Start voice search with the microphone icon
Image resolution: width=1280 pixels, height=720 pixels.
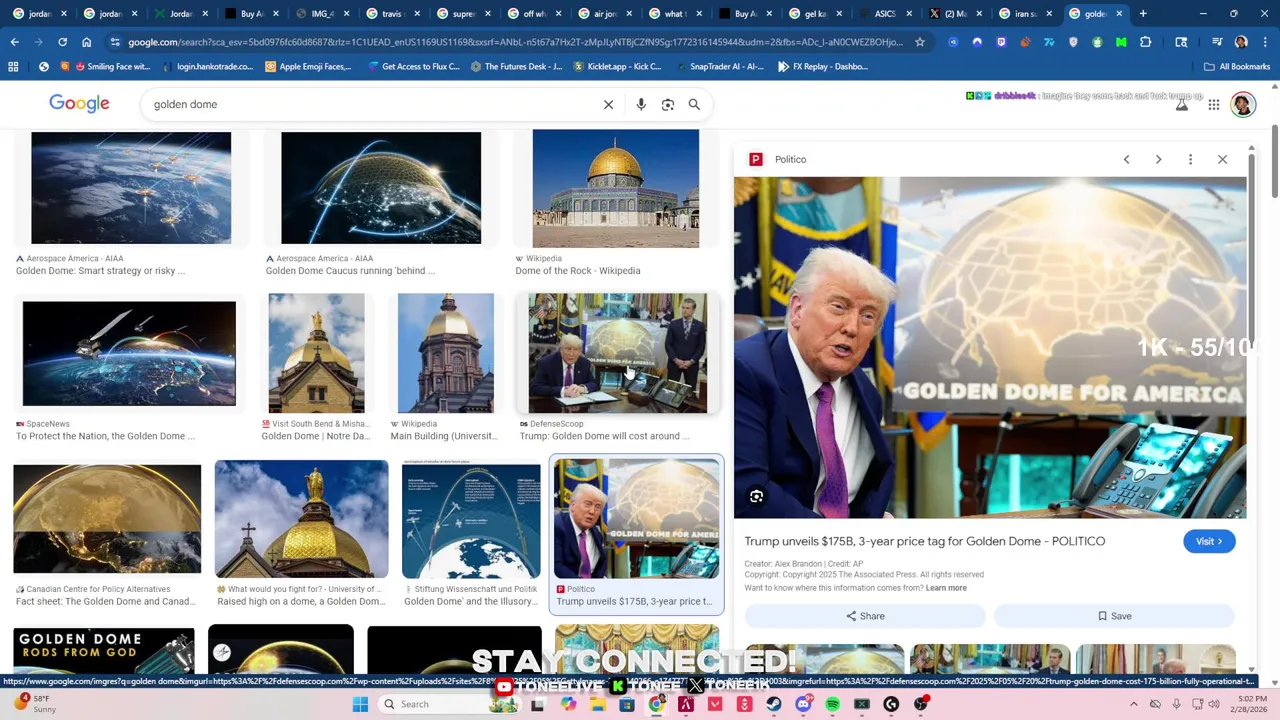pyautogui.click(x=641, y=104)
